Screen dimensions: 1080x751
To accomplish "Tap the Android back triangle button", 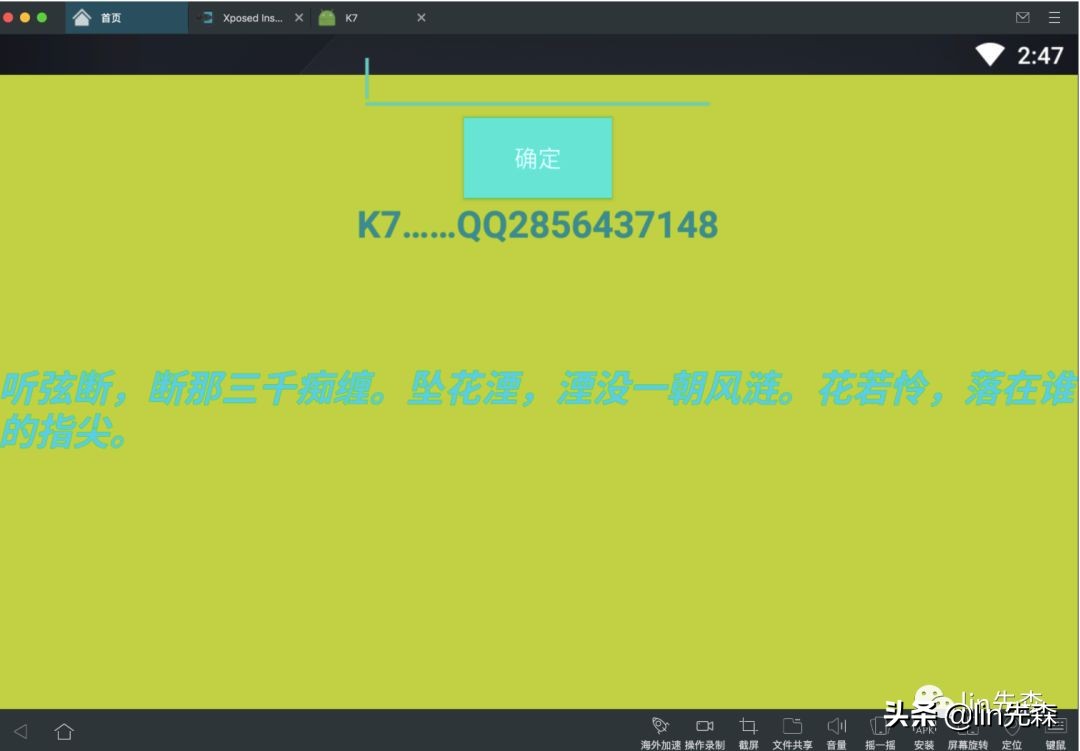I will point(21,732).
